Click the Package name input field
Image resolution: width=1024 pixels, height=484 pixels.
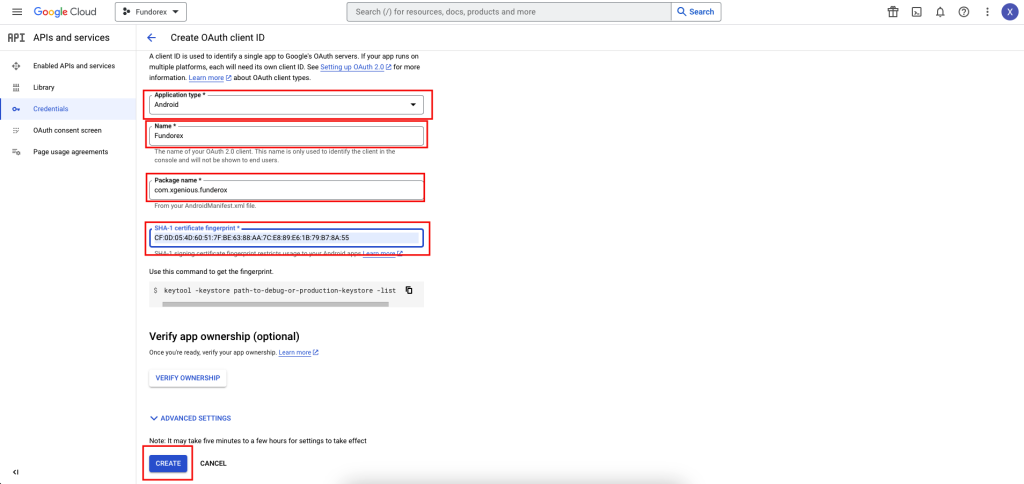point(286,189)
